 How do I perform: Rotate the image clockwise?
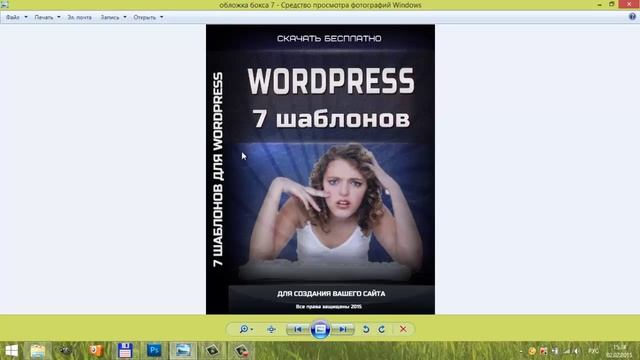pos(382,329)
